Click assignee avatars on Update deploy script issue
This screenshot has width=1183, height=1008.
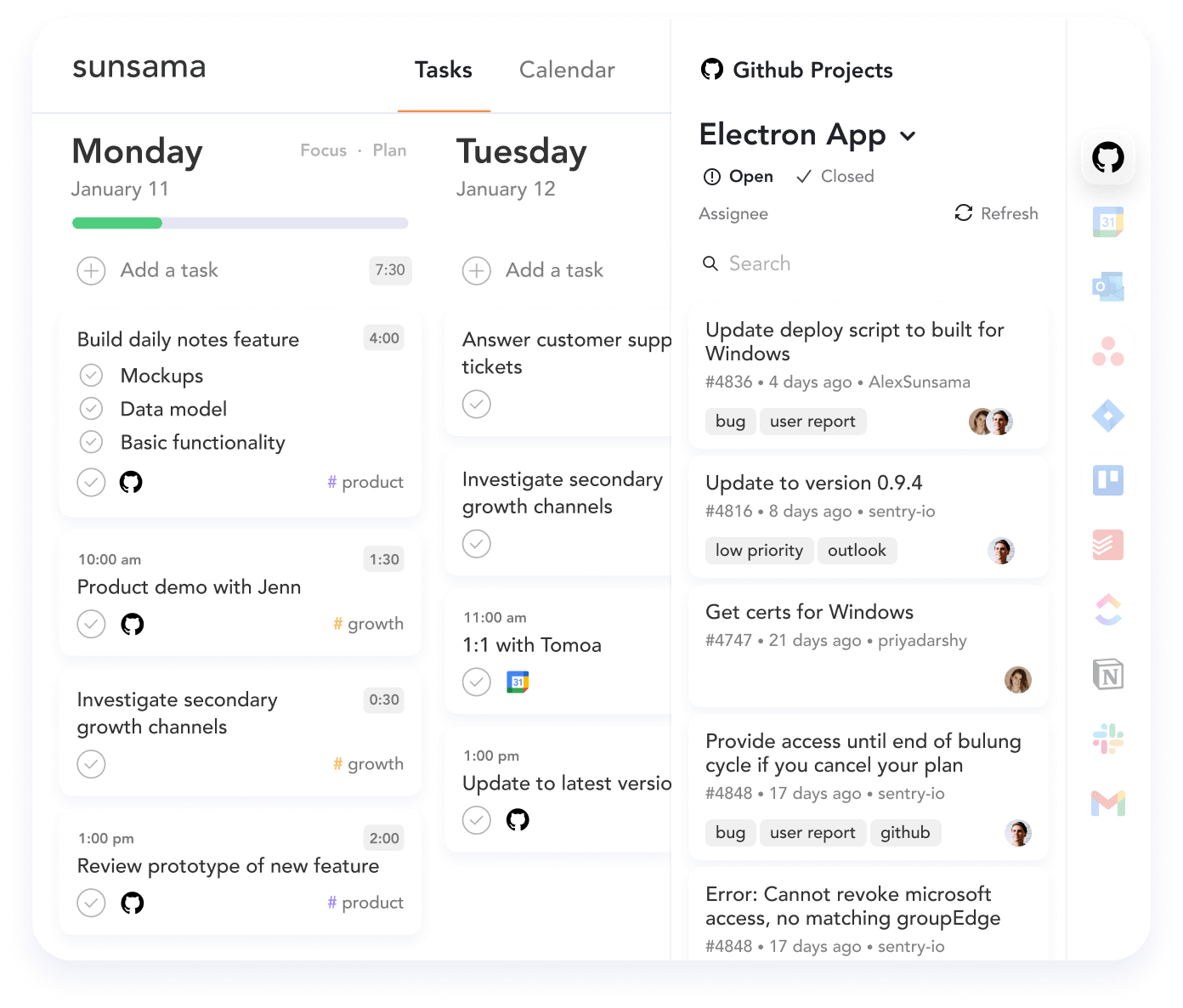(x=991, y=422)
